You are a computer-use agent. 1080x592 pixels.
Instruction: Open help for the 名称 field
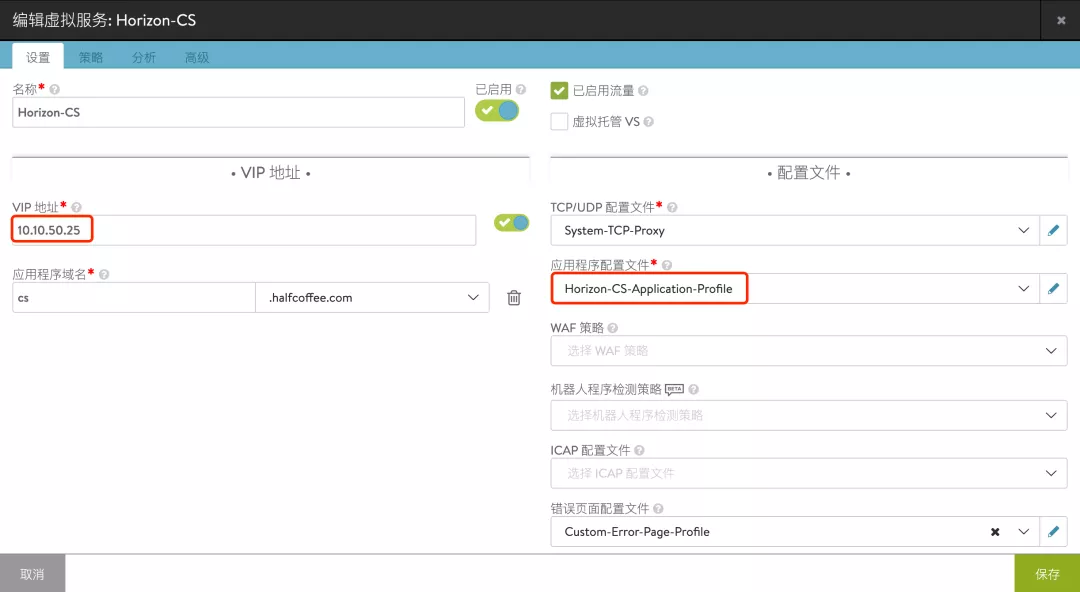click(54, 89)
